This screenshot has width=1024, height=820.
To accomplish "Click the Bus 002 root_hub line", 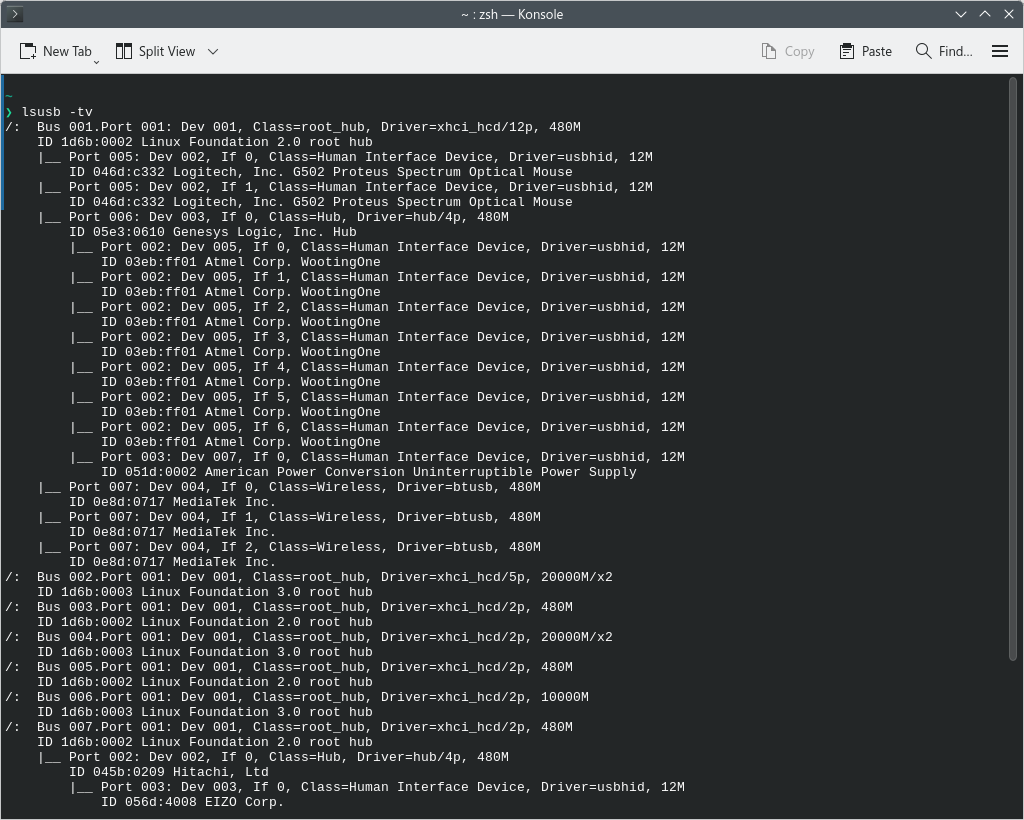I will [x=309, y=577].
